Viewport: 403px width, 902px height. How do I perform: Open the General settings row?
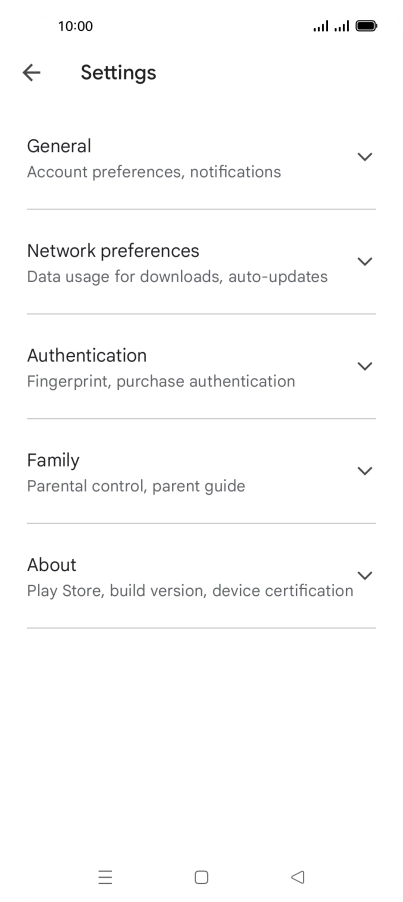point(201,158)
